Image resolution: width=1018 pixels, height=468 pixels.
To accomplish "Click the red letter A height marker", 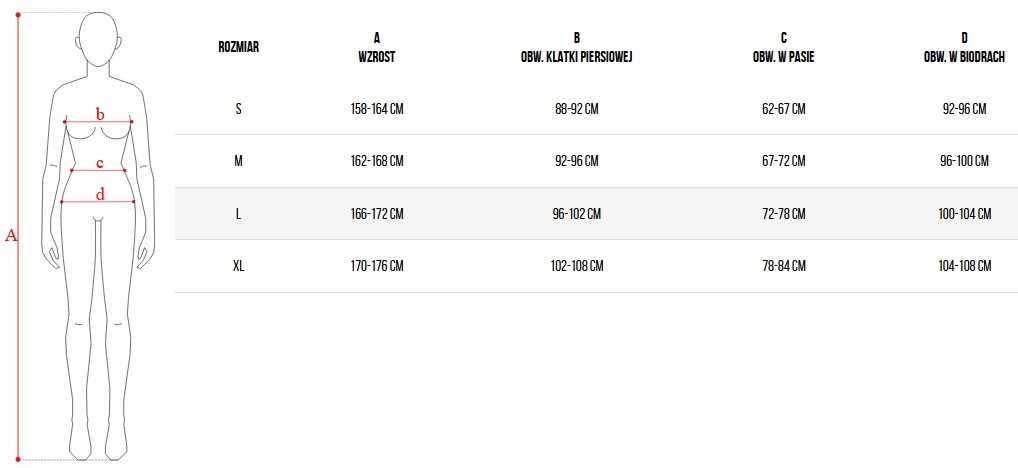I will pyautogui.click(x=12, y=236).
